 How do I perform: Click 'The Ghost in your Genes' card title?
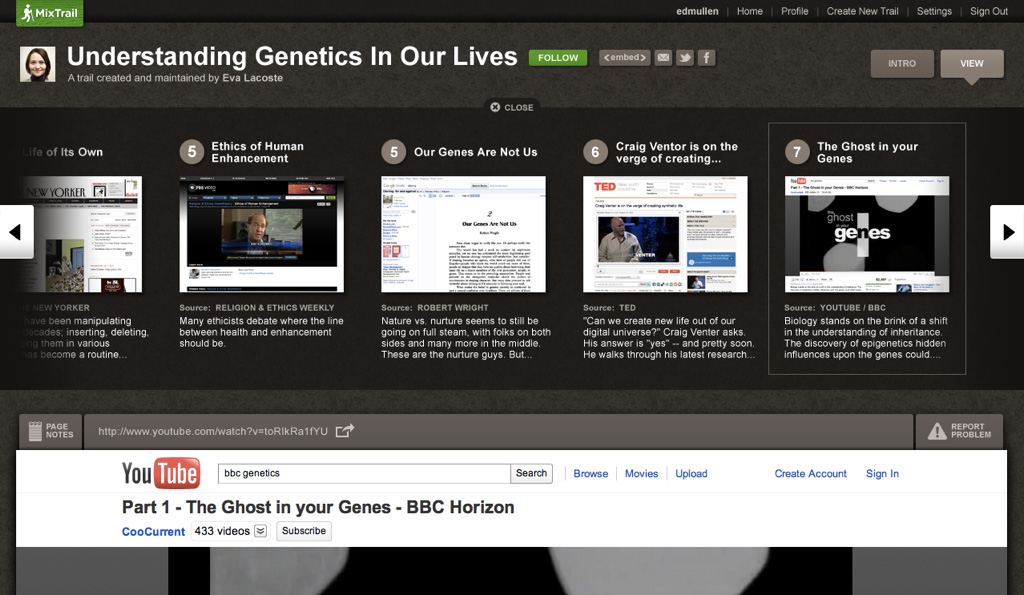[867, 152]
